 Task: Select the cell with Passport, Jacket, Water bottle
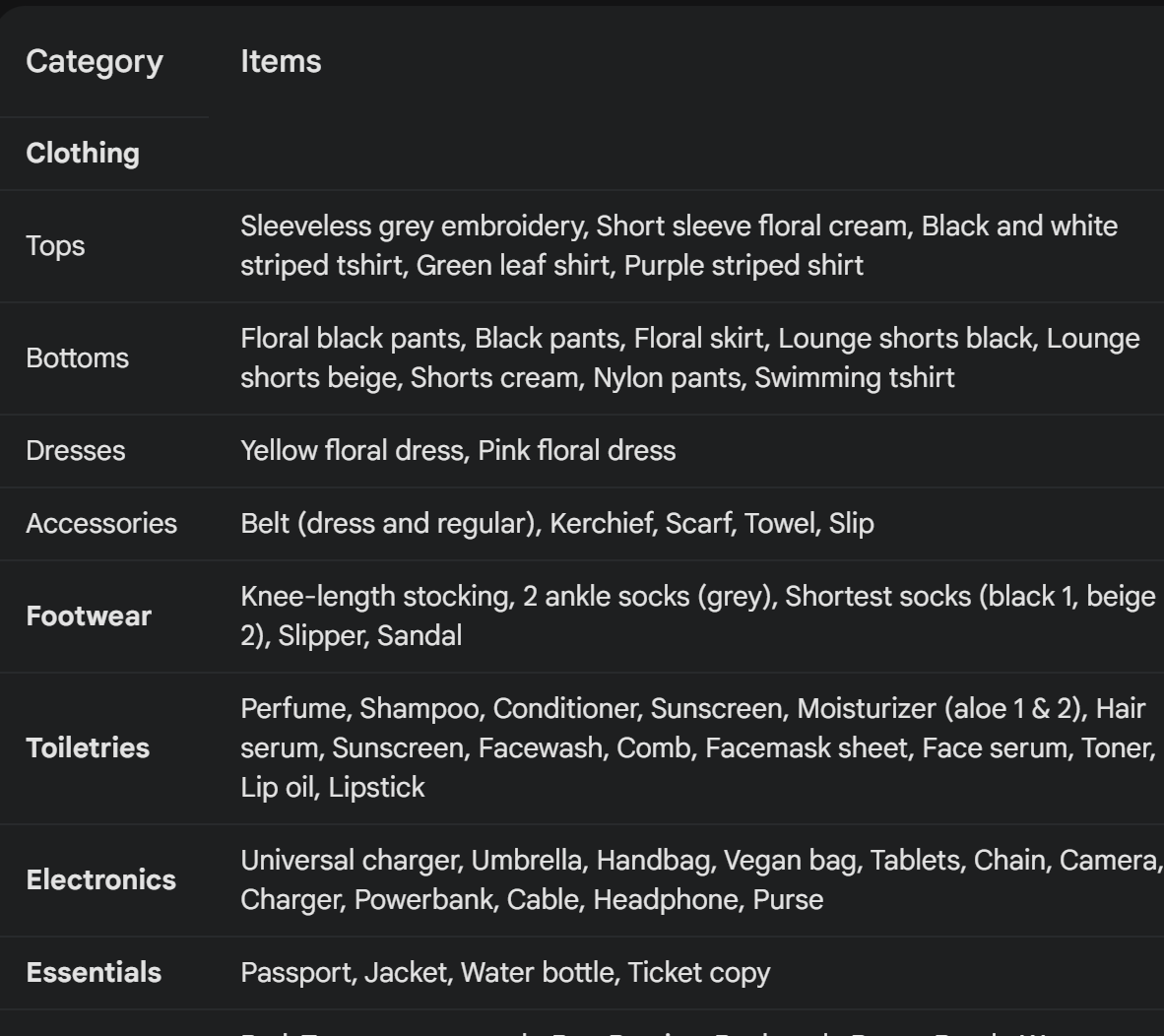tap(505, 972)
